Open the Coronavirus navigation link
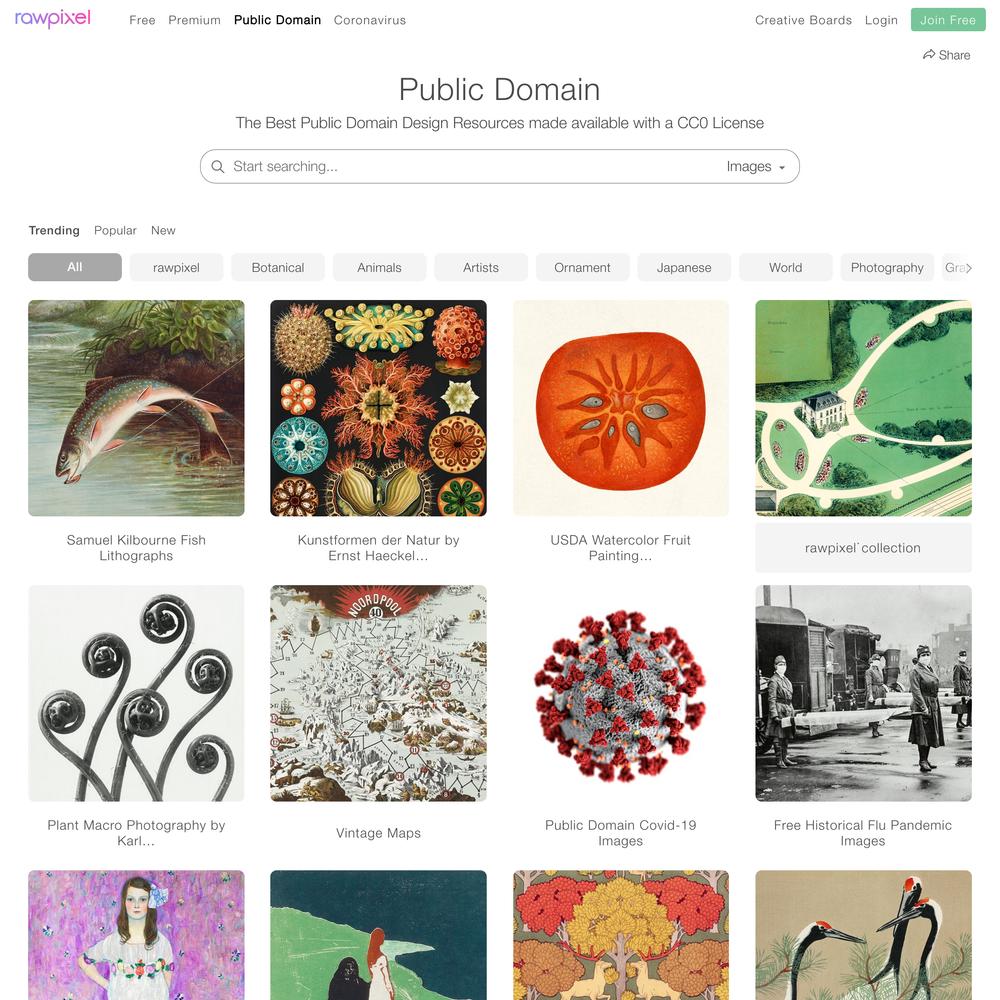Screen dimensions: 1000x1000 [x=369, y=20]
